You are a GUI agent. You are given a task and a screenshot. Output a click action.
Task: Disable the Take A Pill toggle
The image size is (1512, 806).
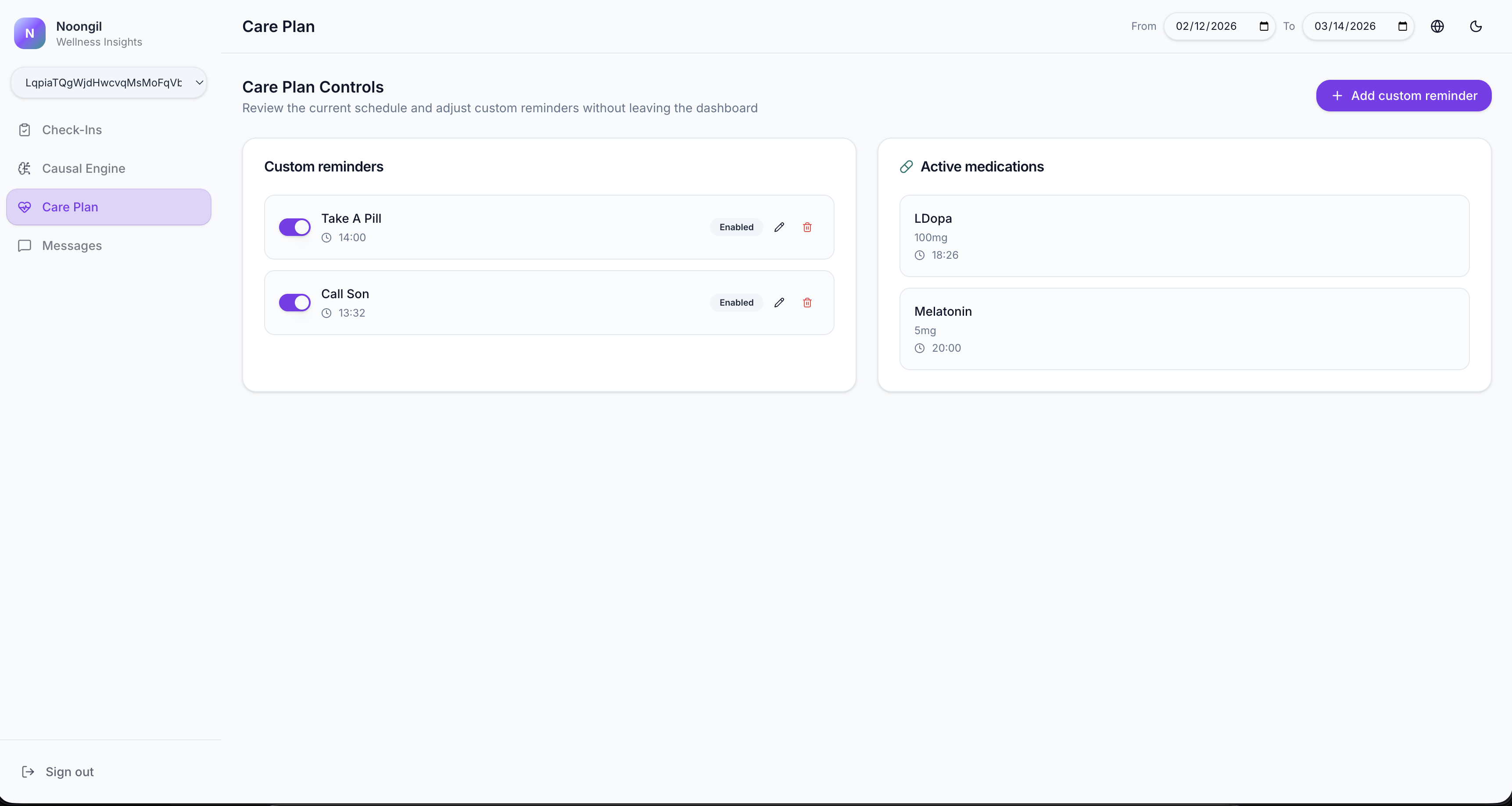point(295,227)
